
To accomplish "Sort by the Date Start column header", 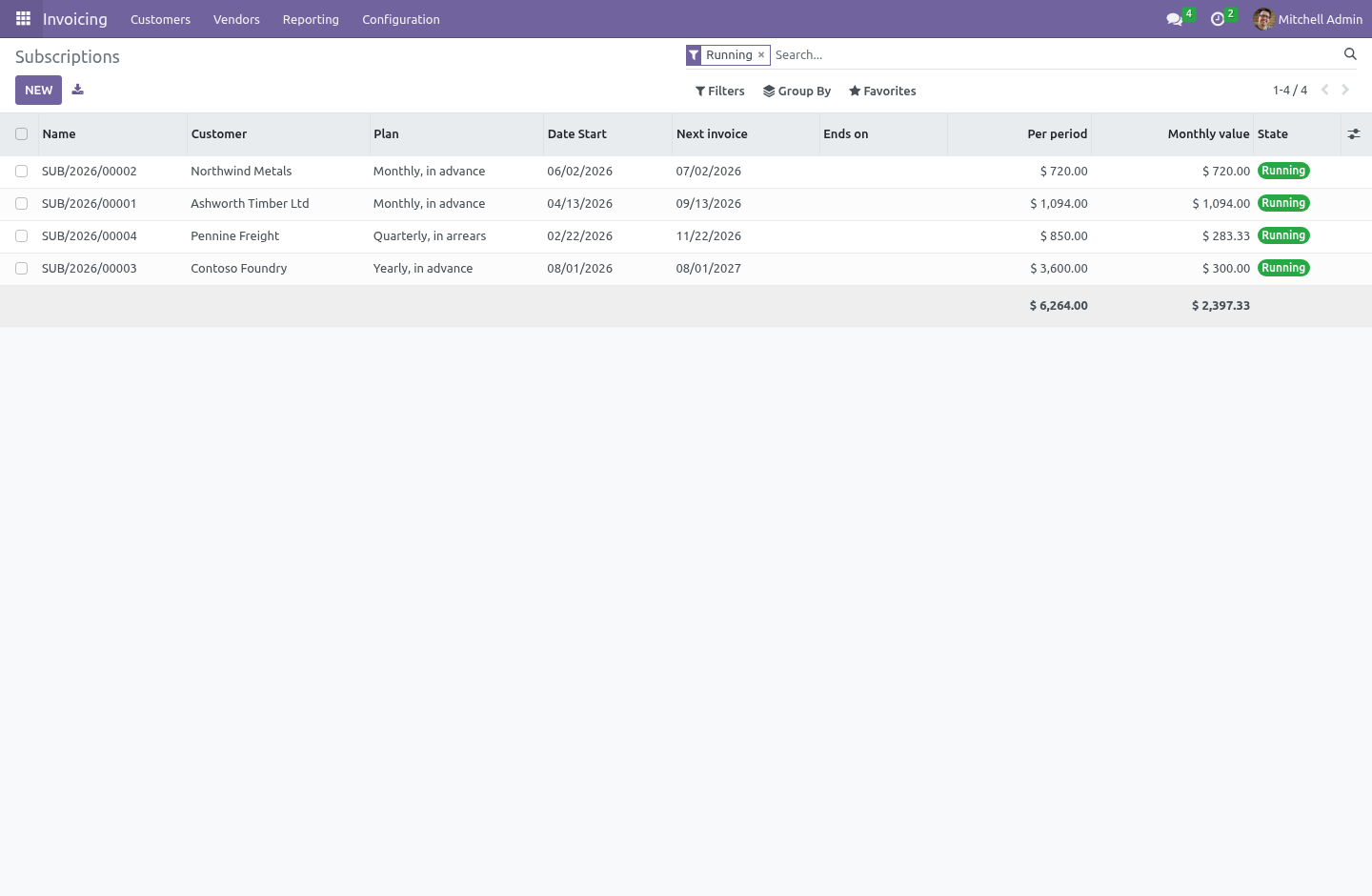I will (608, 134).
